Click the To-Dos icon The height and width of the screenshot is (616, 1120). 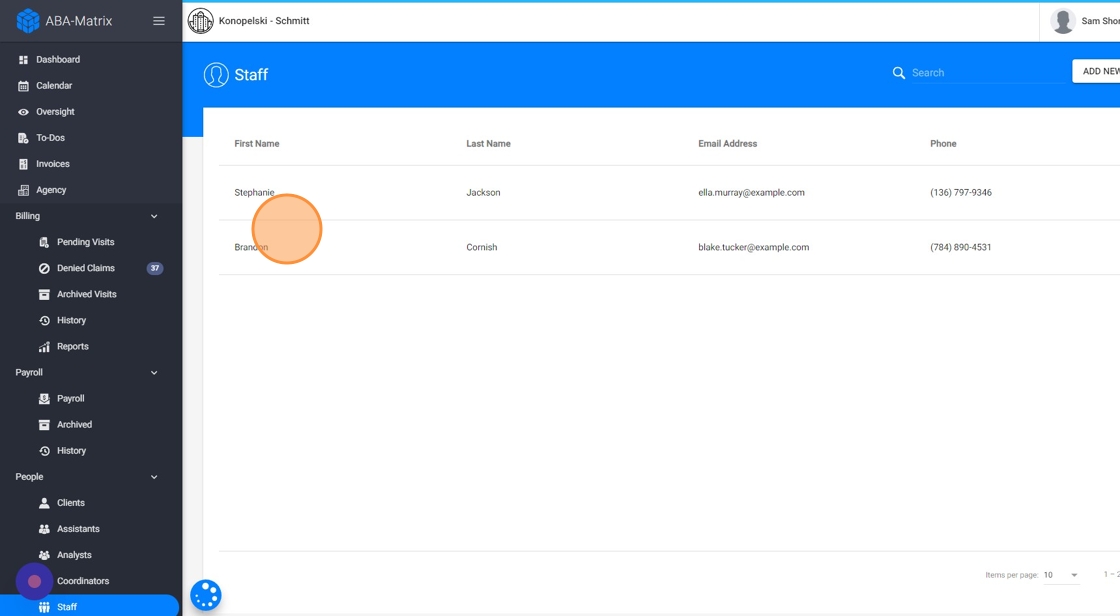click(23, 138)
